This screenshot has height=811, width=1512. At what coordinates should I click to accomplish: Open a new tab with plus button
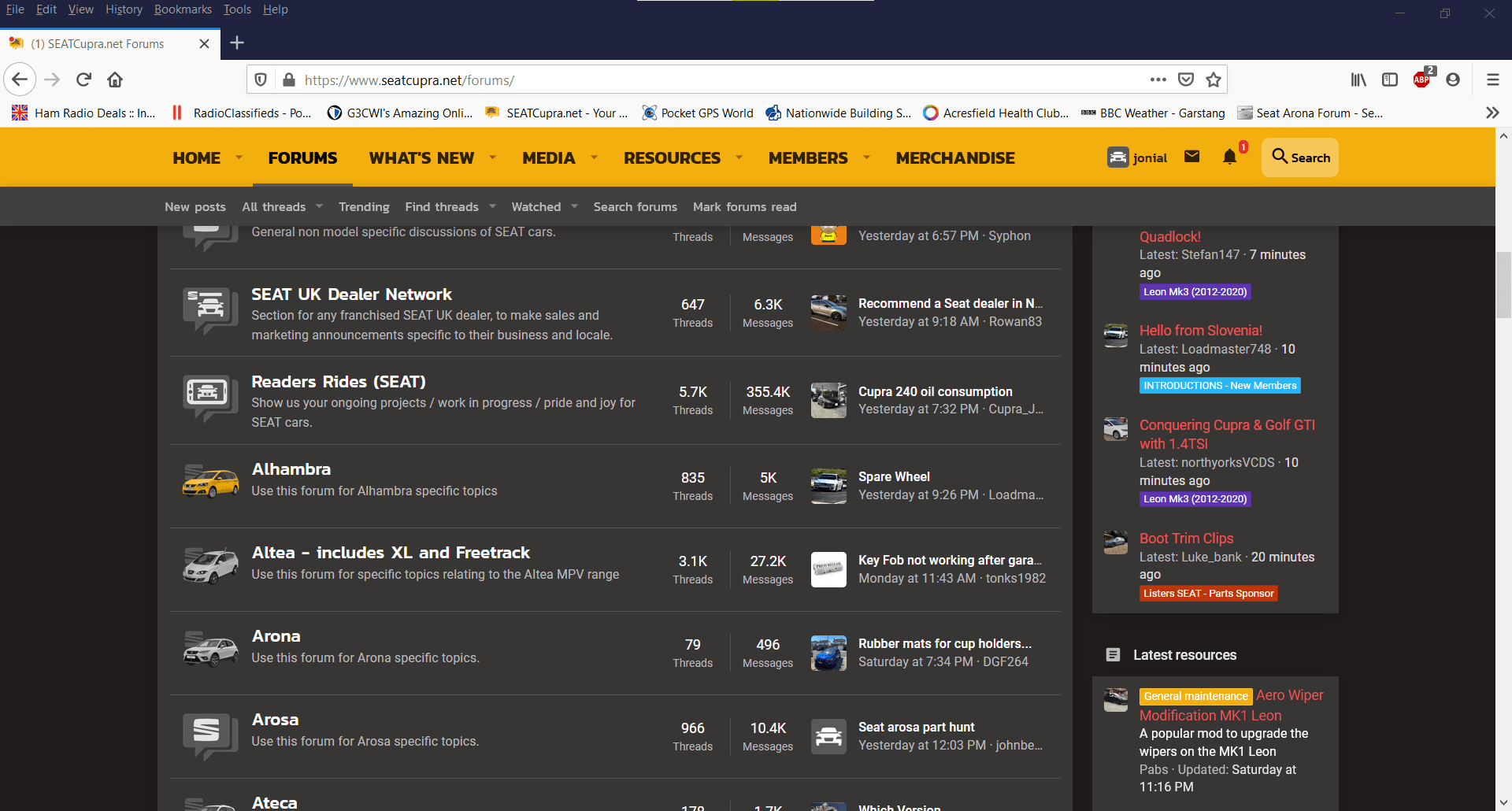(237, 43)
